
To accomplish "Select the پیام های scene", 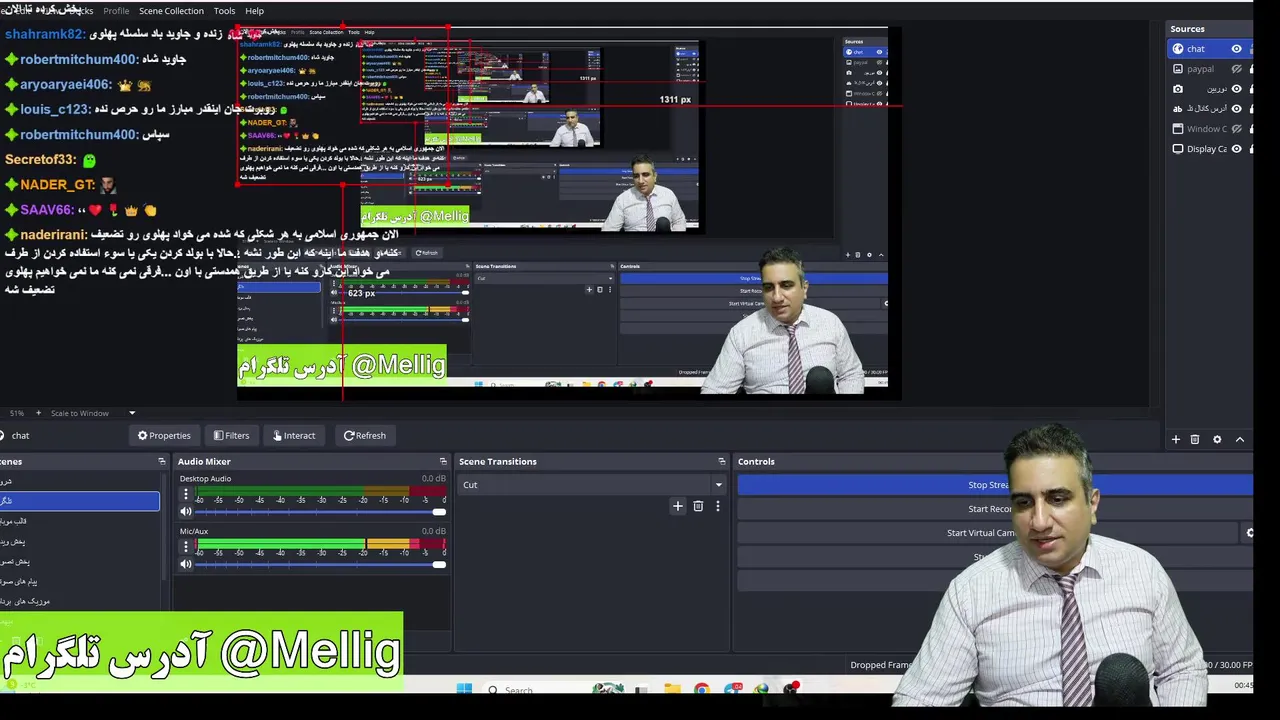I will point(80,581).
